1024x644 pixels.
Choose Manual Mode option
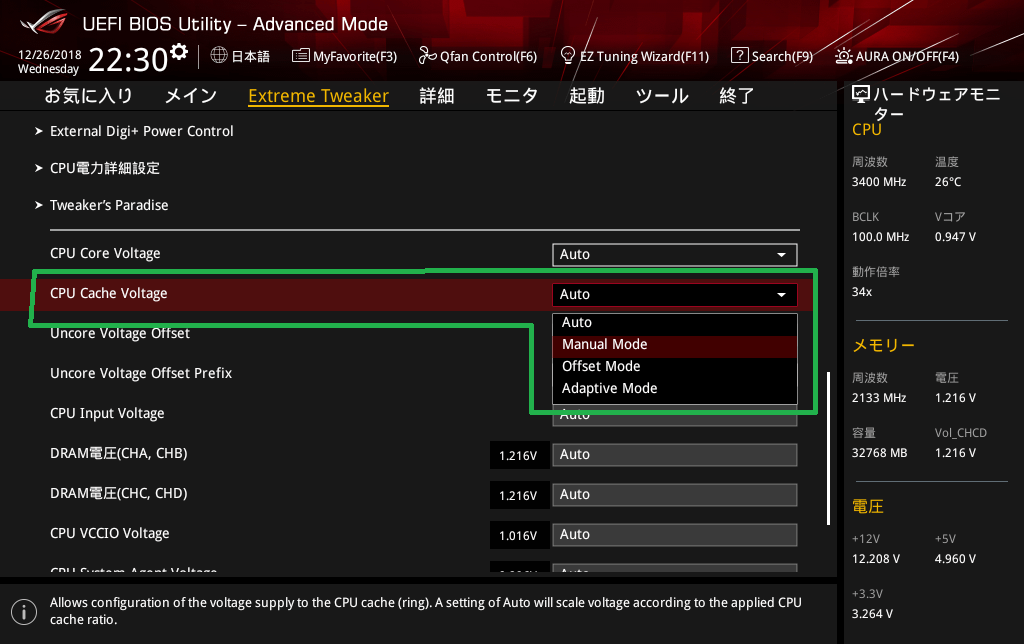675,345
